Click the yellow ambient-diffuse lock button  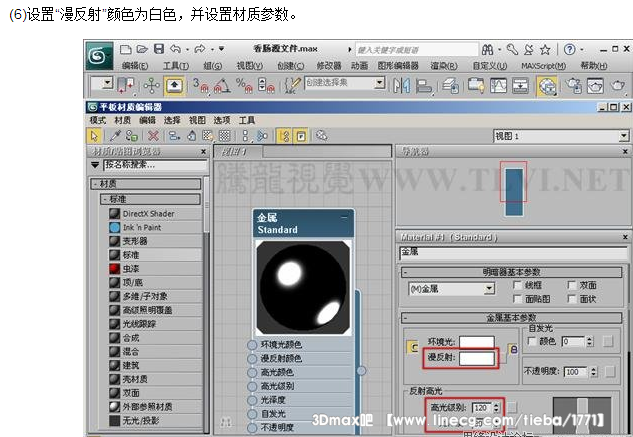[413, 347]
